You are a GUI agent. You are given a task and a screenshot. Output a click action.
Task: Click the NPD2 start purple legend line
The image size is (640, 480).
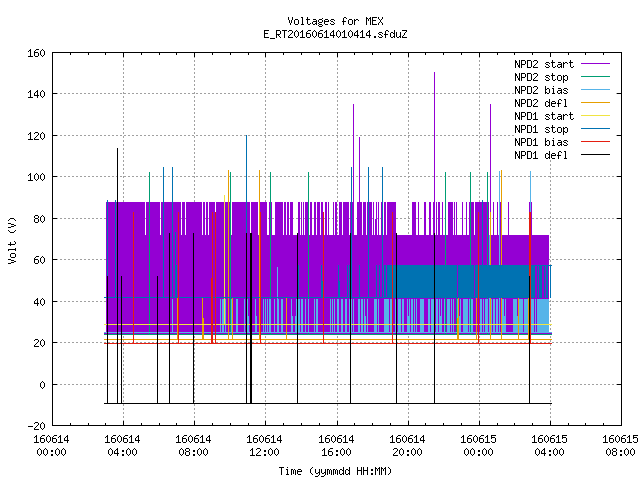point(595,64)
